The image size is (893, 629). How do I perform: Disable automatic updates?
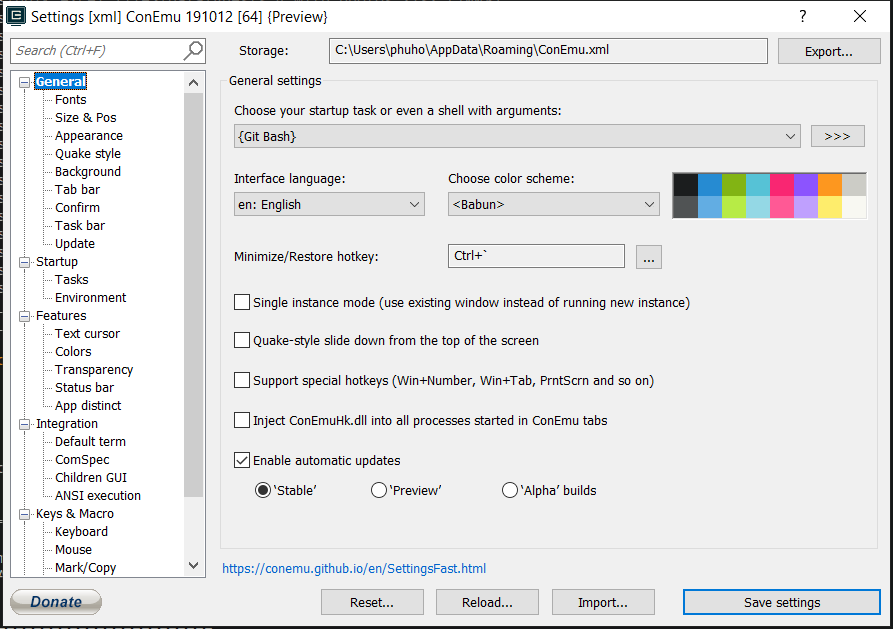click(x=241, y=460)
